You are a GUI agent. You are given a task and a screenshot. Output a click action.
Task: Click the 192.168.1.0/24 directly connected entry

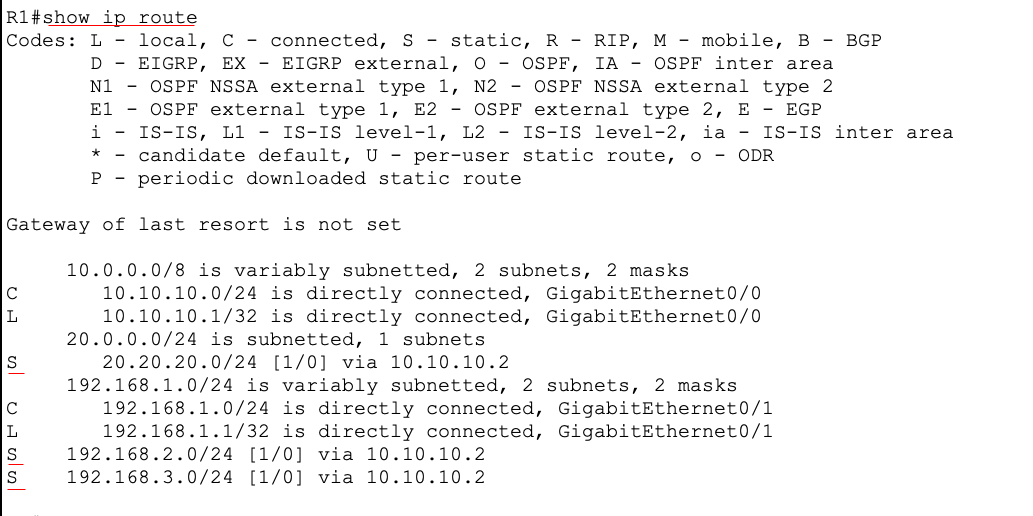pos(390,409)
